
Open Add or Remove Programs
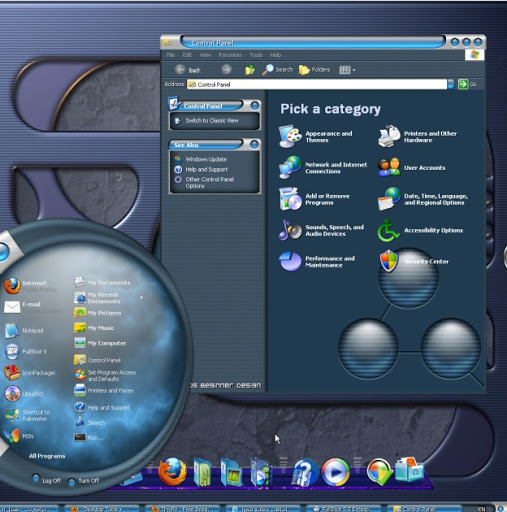[x=314, y=199]
